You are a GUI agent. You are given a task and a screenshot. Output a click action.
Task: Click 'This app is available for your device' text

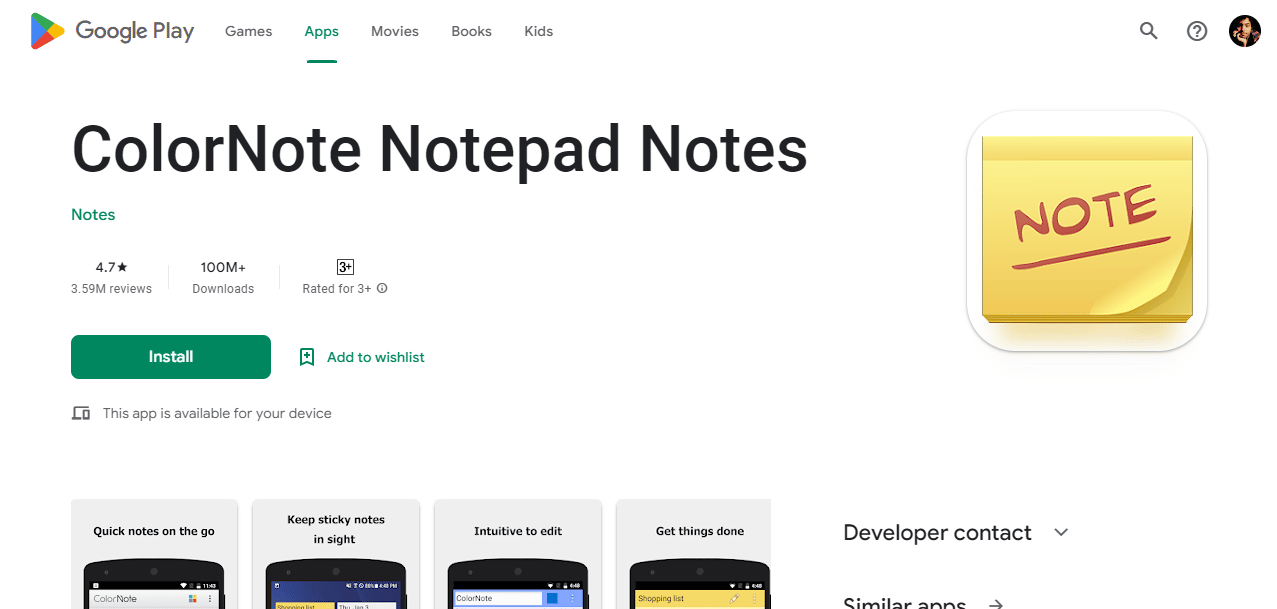pyautogui.click(x=217, y=413)
